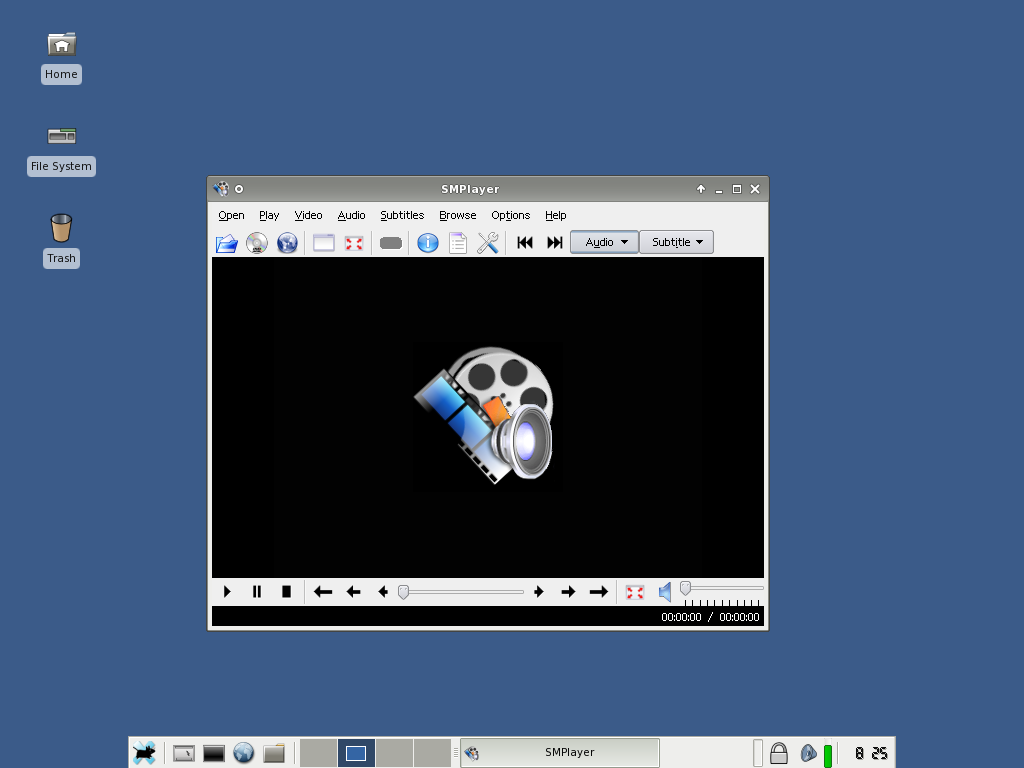Viewport: 1024px width, 768px height.
Task: Launch the web browser globe in the panel
Action: (x=244, y=753)
